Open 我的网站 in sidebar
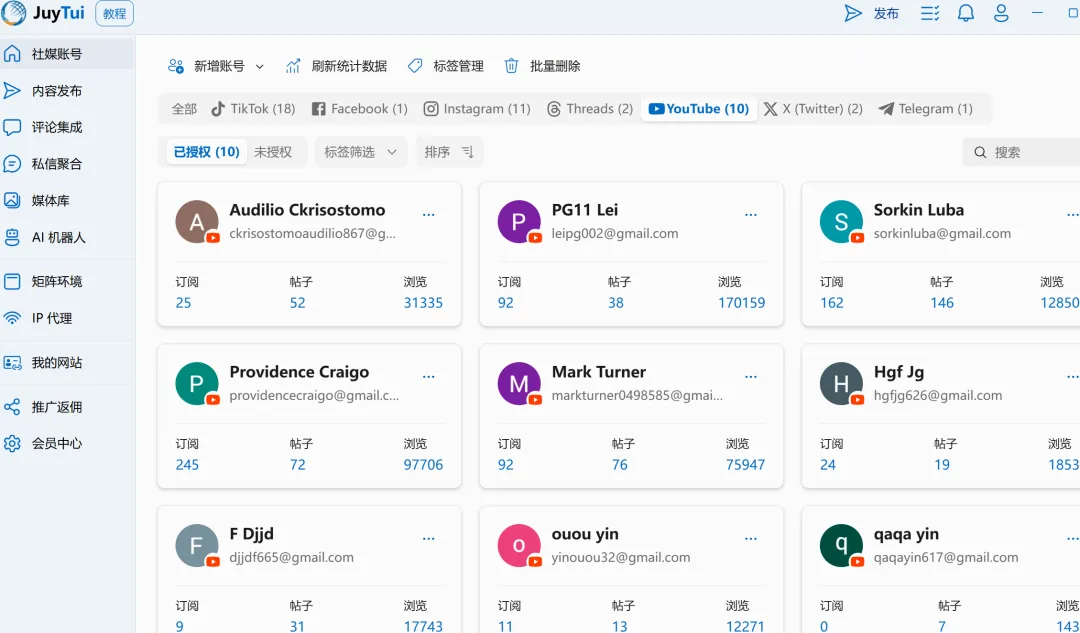Viewport: 1080px width, 633px height. 67,362
